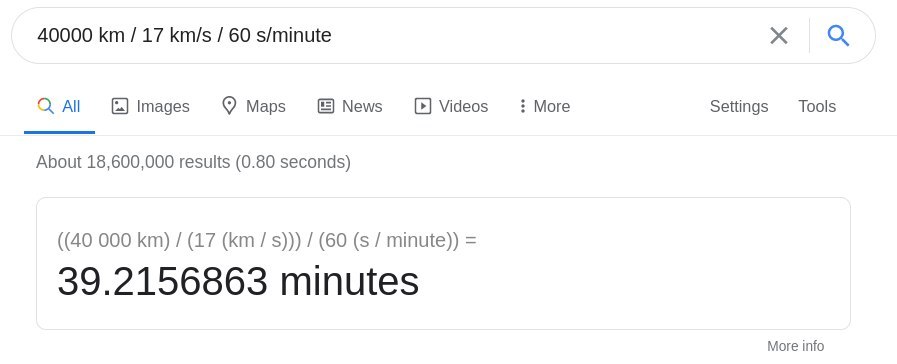Select the All results tab label
Viewport: 897px width, 364px height.
[x=71, y=106]
